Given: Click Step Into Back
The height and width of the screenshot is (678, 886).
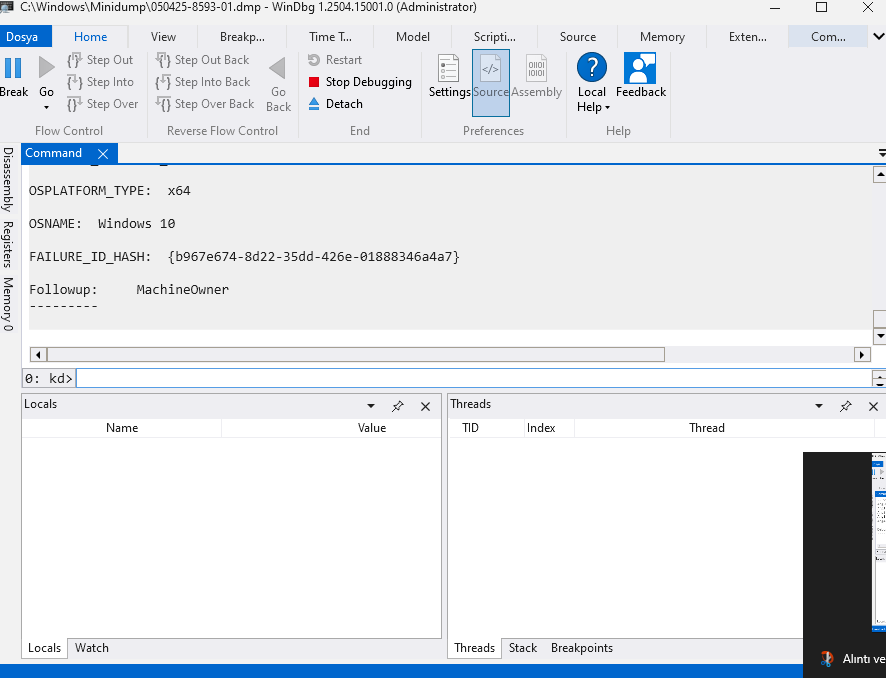Looking at the screenshot, I should pos(203,82).
